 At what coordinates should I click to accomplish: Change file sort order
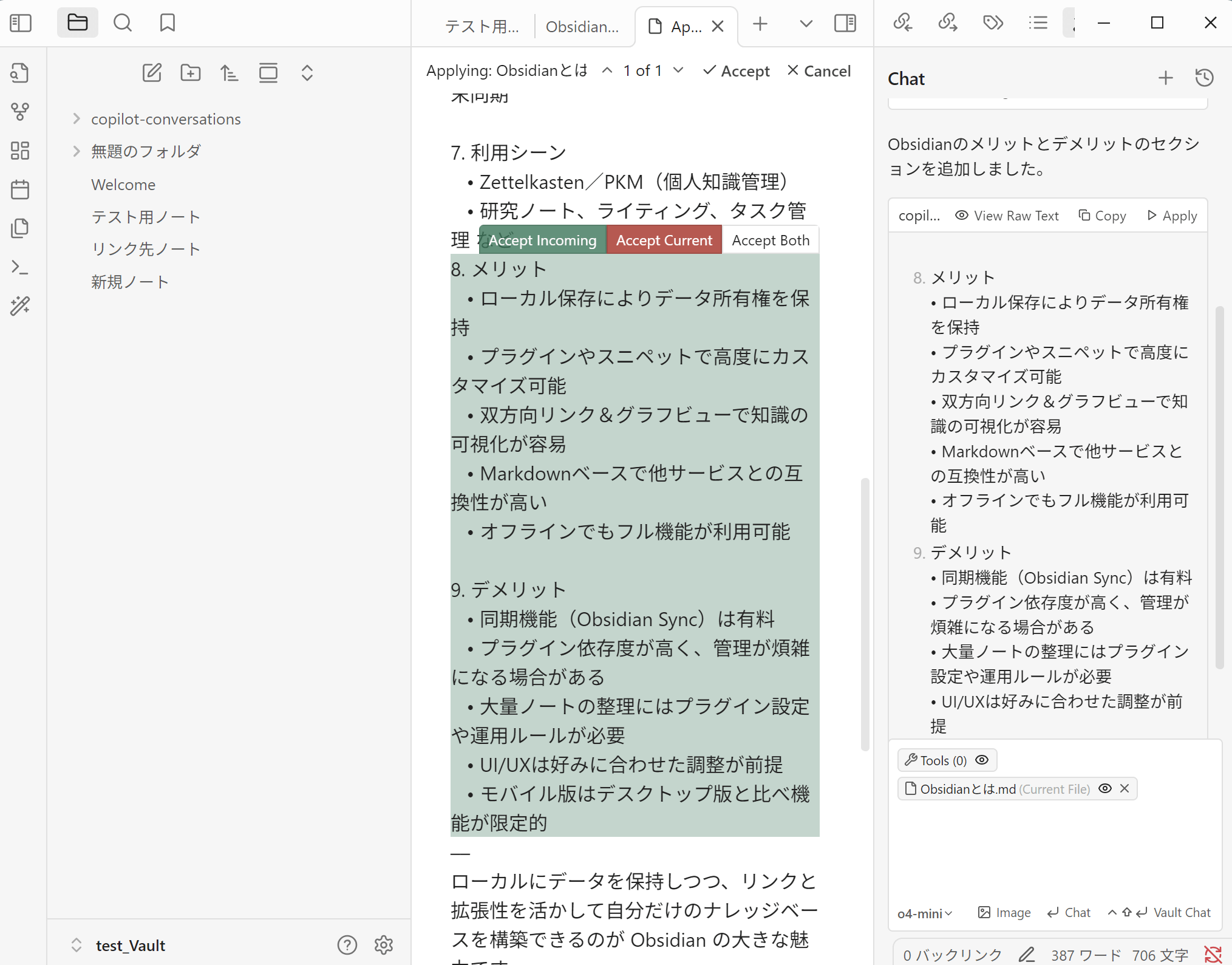pyautogui.click(x=230, y=73)
